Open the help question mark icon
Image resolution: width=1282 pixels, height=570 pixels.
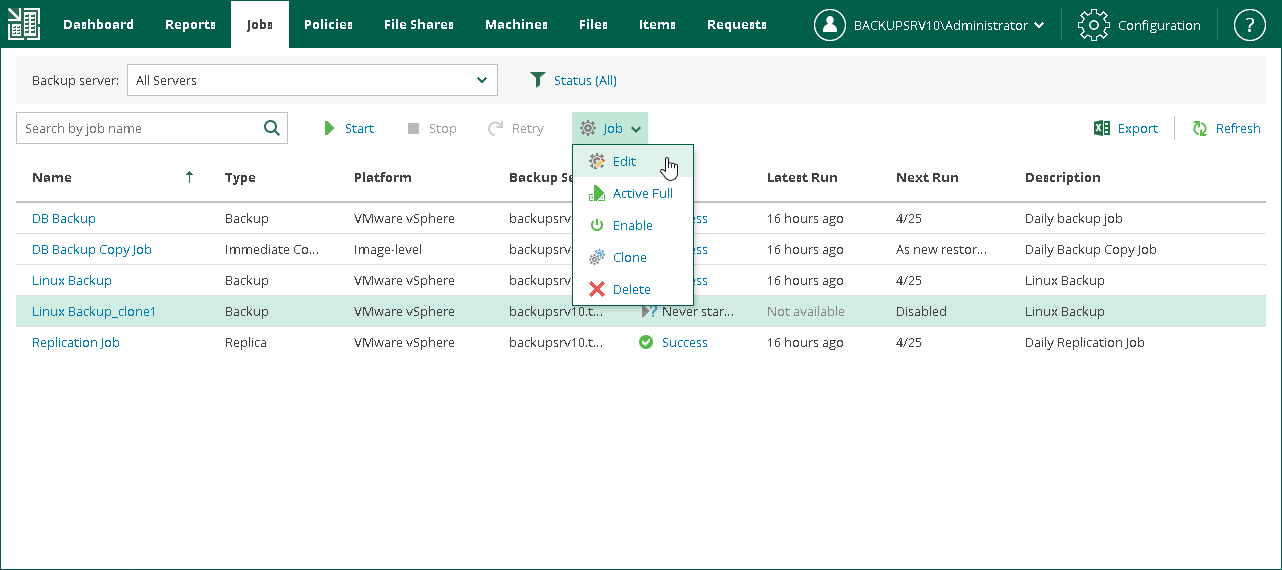(x=1249, y=25)
